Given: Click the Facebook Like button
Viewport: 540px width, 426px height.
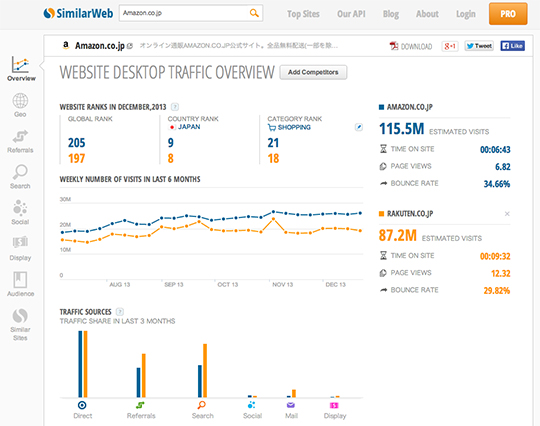Looking at the screenshot, I should (x=513, y=46).
